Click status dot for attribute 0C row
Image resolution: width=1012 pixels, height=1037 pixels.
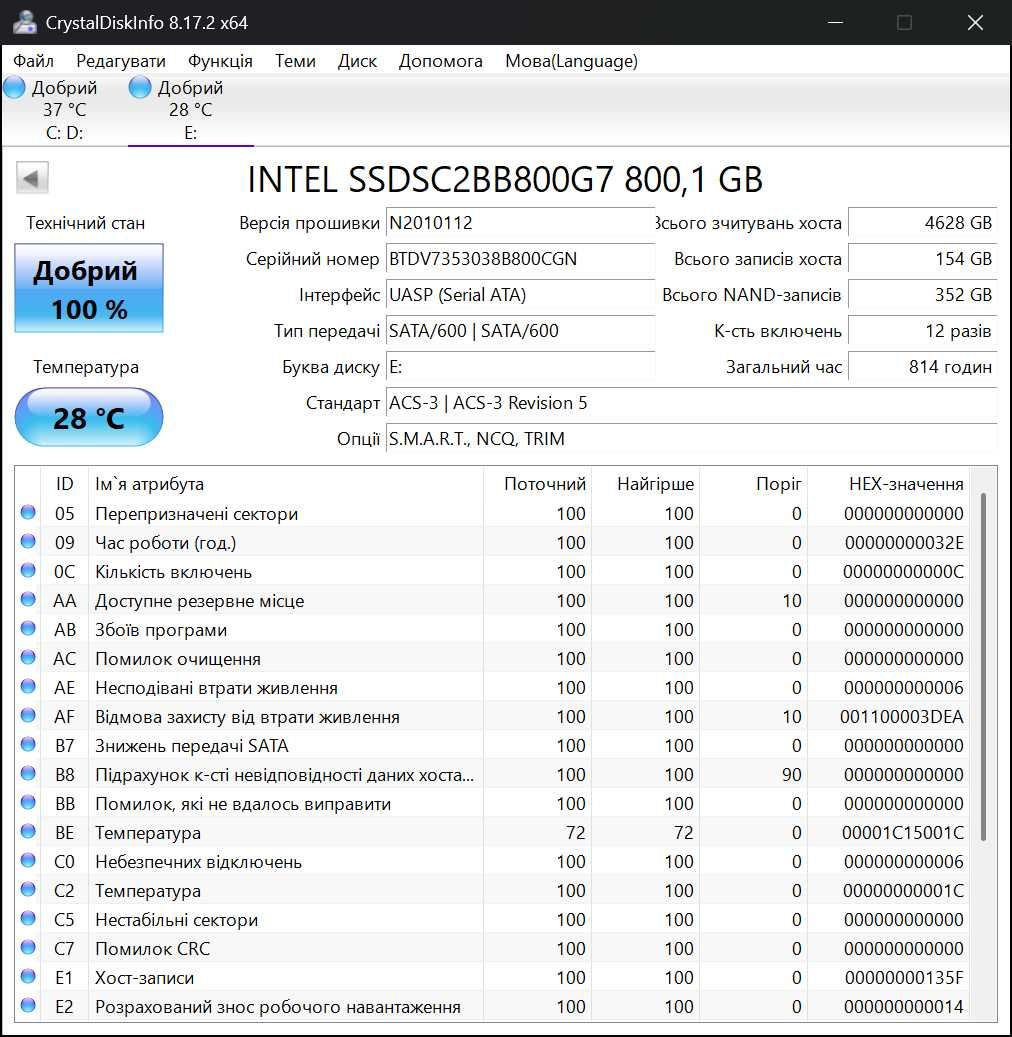pyautogui.click(x=28, y=571)
